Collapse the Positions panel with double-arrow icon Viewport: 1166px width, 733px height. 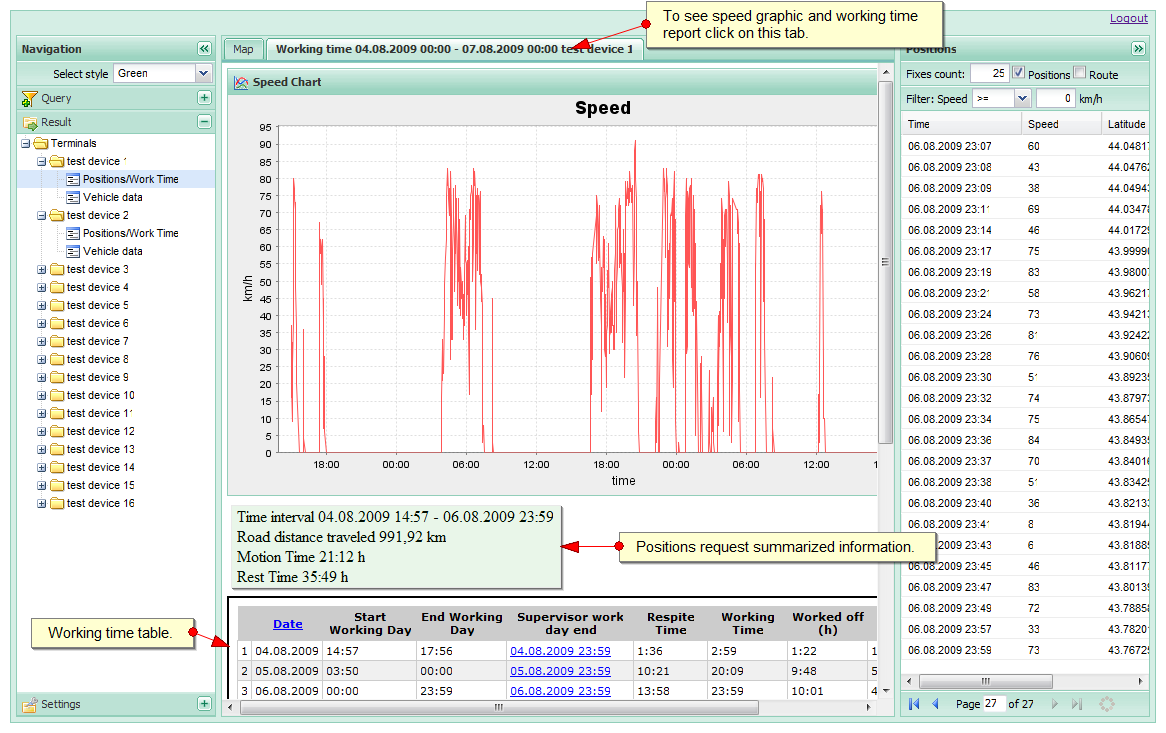pyautogui.click(x=1138, y=49)
